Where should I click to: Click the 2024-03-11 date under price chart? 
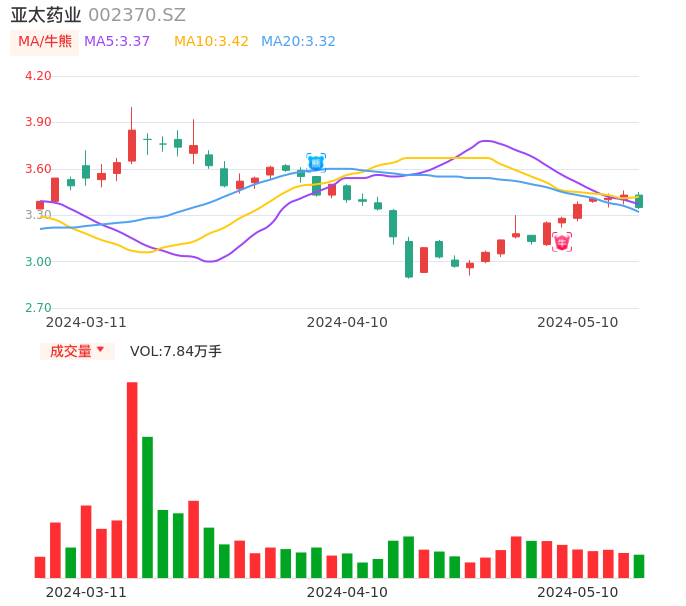(86, 322)
